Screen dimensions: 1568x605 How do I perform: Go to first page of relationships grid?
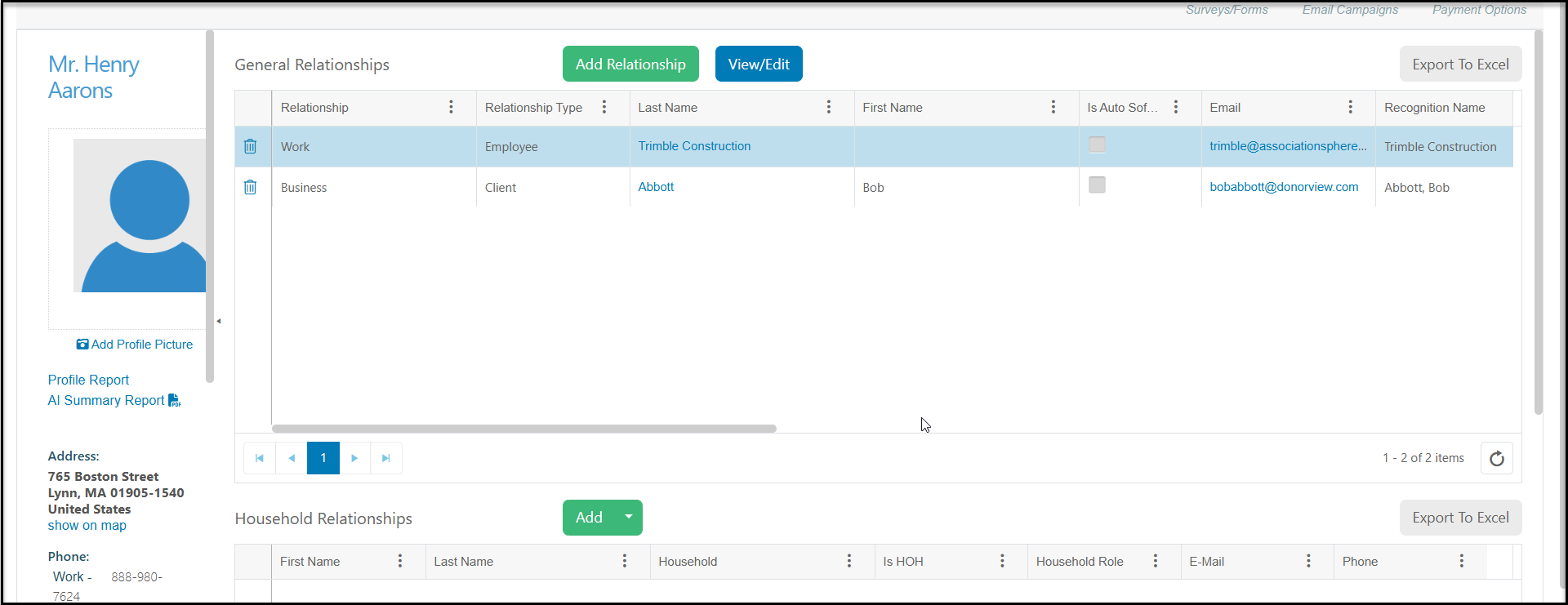pyautogui.click(x=260, y=458)
